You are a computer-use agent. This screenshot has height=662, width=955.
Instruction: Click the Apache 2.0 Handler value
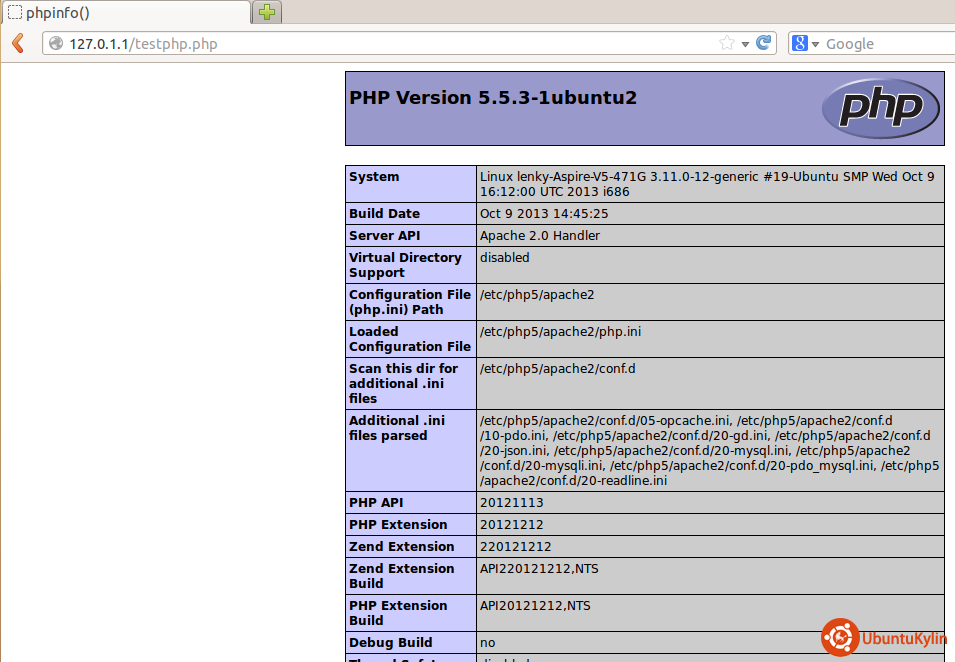coord(538,236)
